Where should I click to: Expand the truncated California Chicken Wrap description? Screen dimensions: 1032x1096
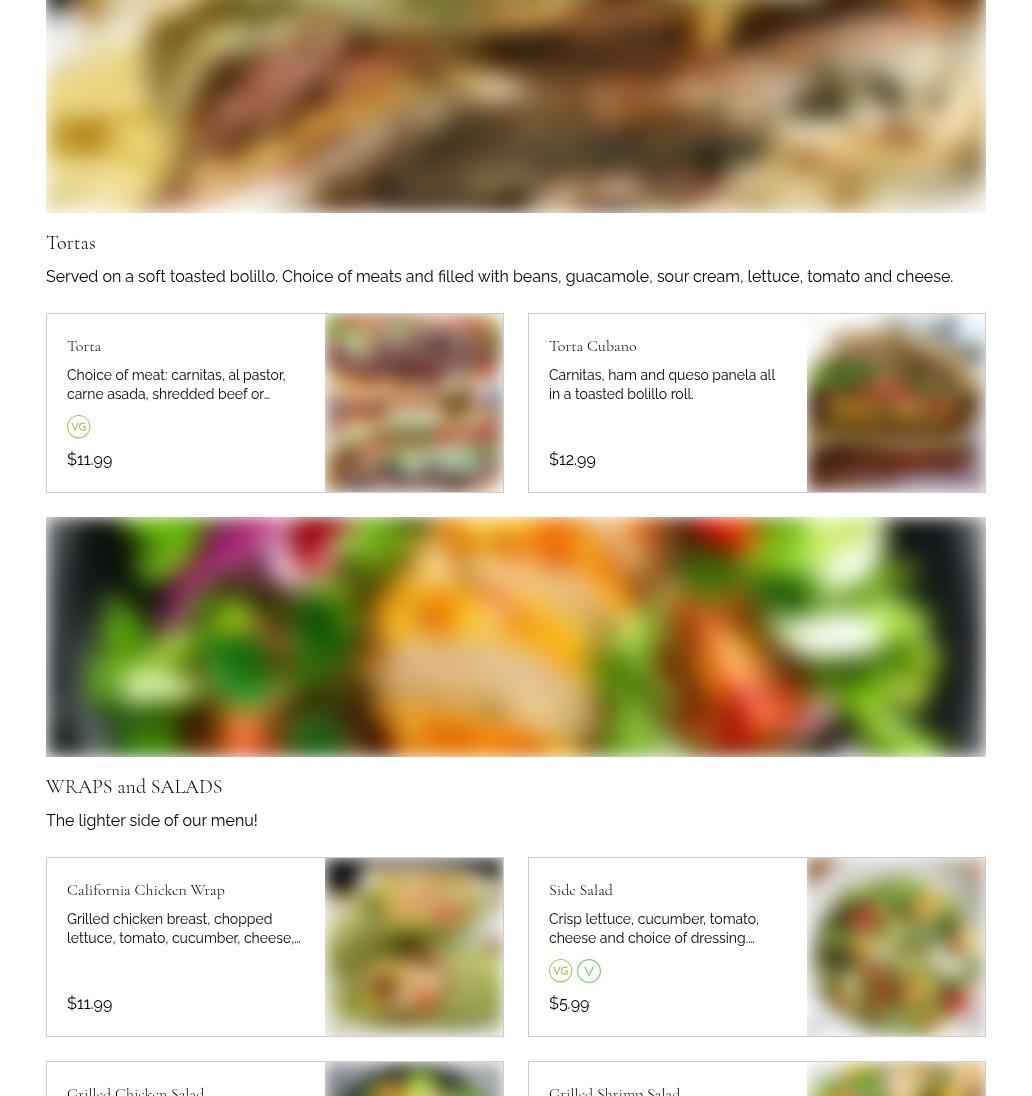click(183, 928)
